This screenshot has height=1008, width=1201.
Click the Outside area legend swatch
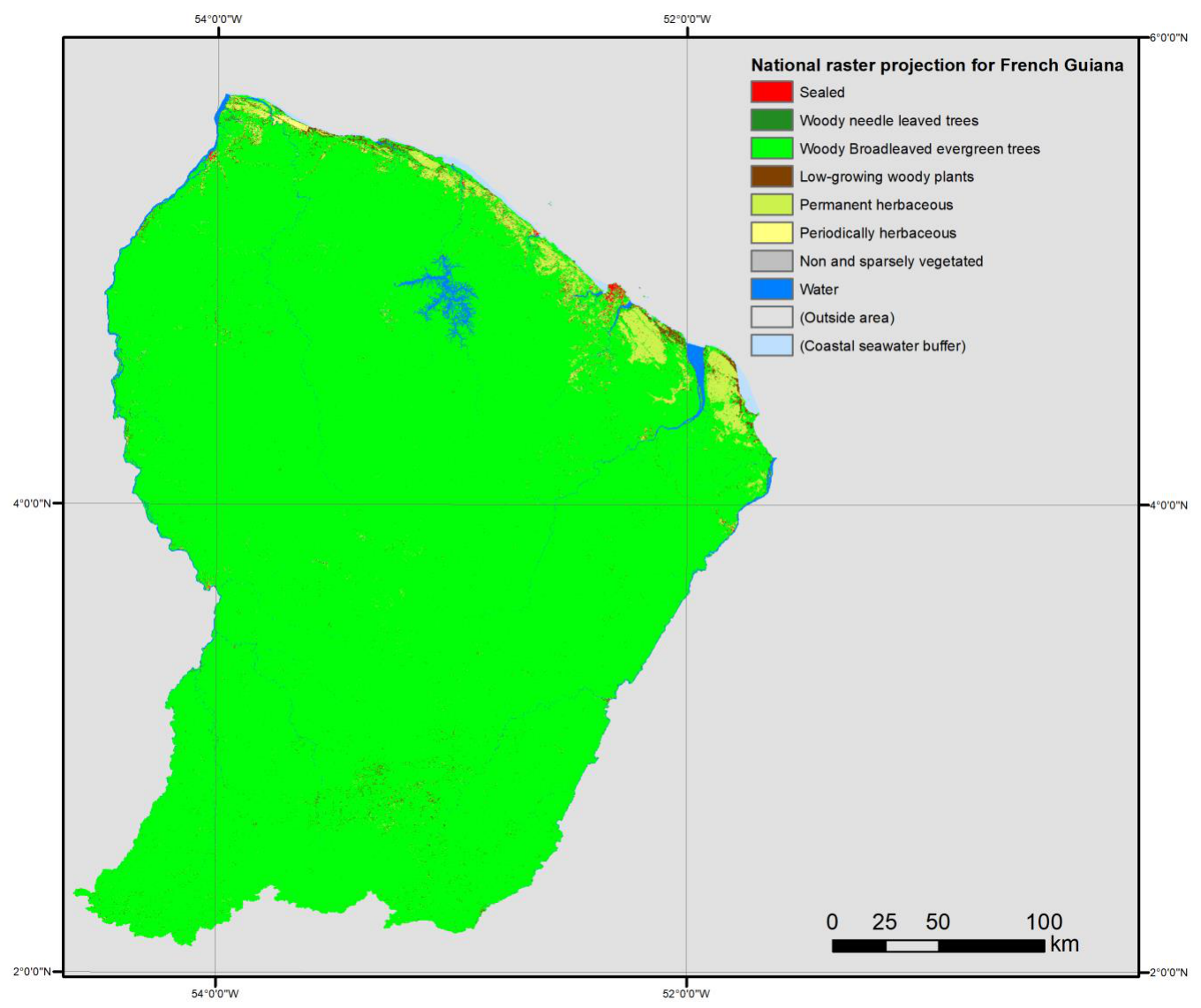pyautogui.click(x=771, y=318)
